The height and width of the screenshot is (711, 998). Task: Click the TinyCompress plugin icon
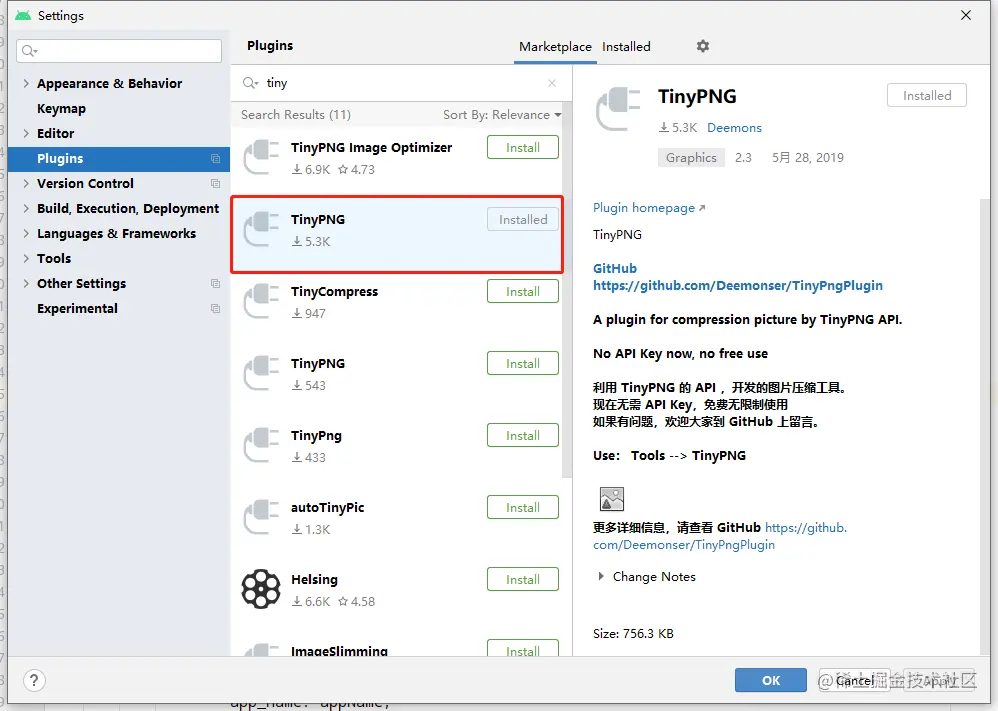tap(261, 301)
